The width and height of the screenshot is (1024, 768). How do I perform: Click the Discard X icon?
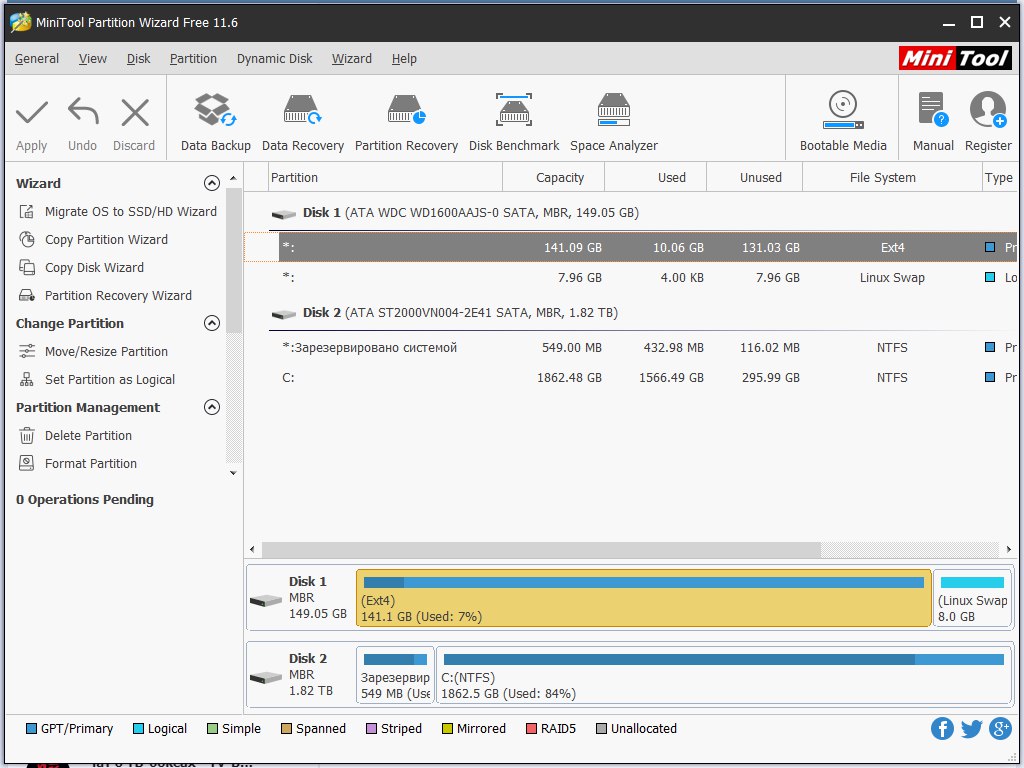[x=135, y=112]
